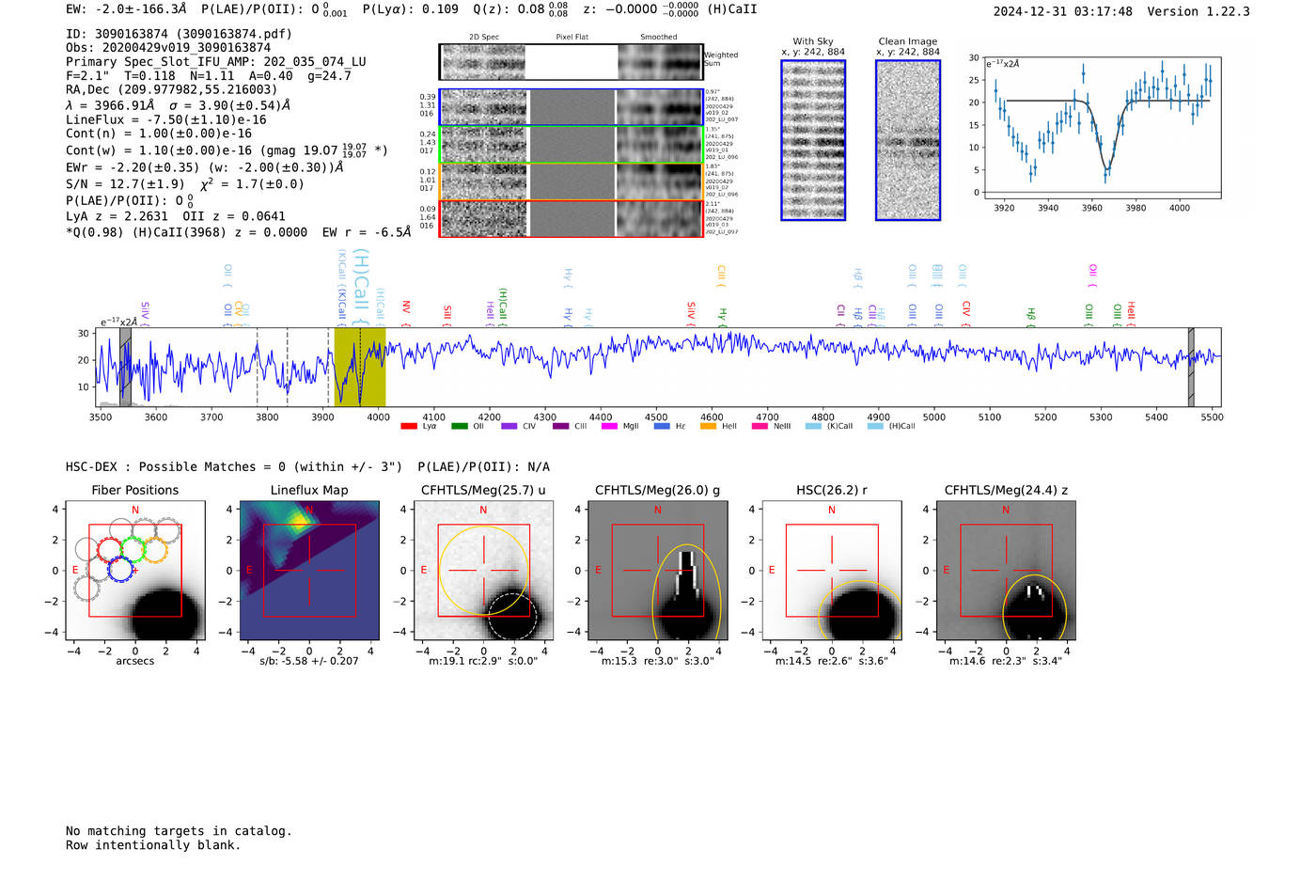The image size is (1316, 896).
Task: Click the blue fiber circle in Fiber Positions
Action: click(120, 568)
